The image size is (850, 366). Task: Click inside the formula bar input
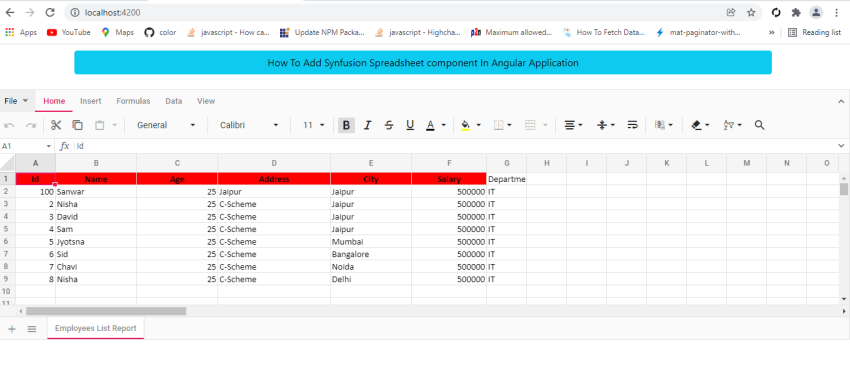[454, 146]
